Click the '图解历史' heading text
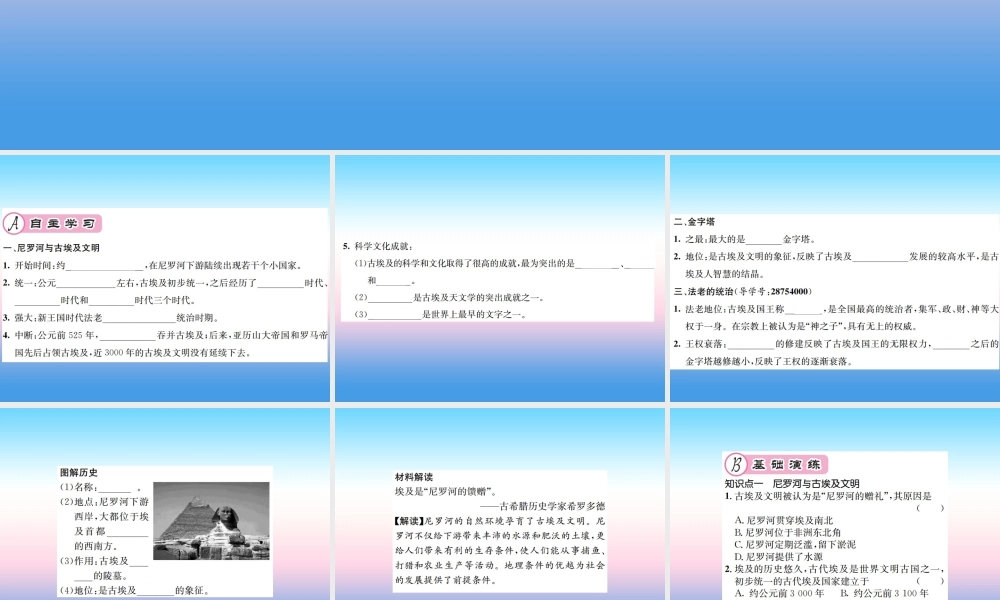This screenshot has height=600, width=1000. (78, 472)
